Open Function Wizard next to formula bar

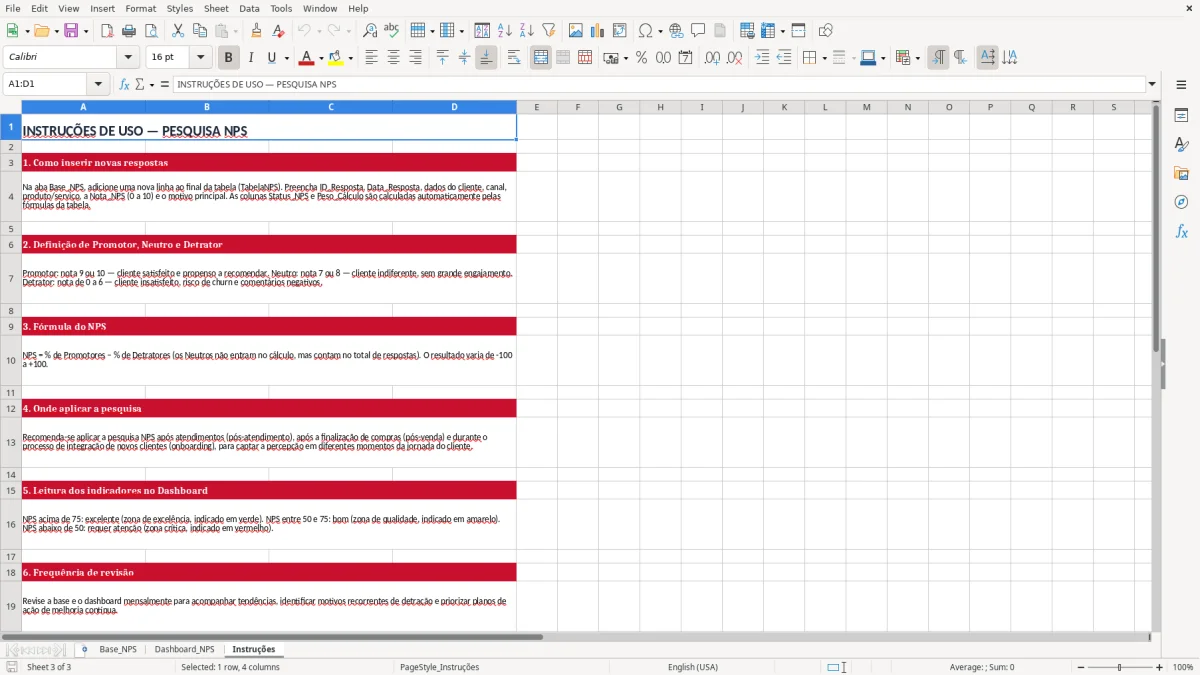[x=125, y=84]
